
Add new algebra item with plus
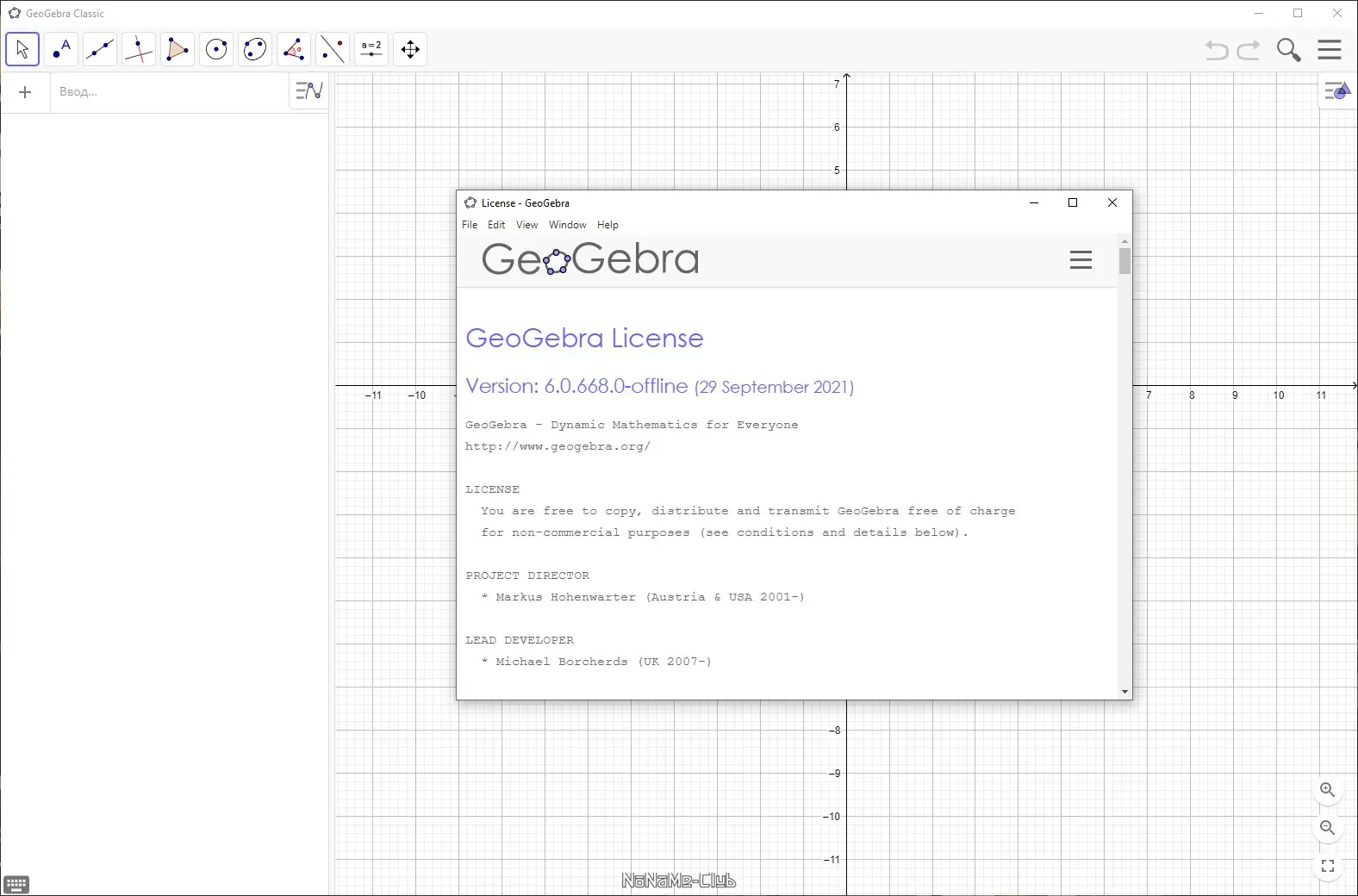(25, 92)
